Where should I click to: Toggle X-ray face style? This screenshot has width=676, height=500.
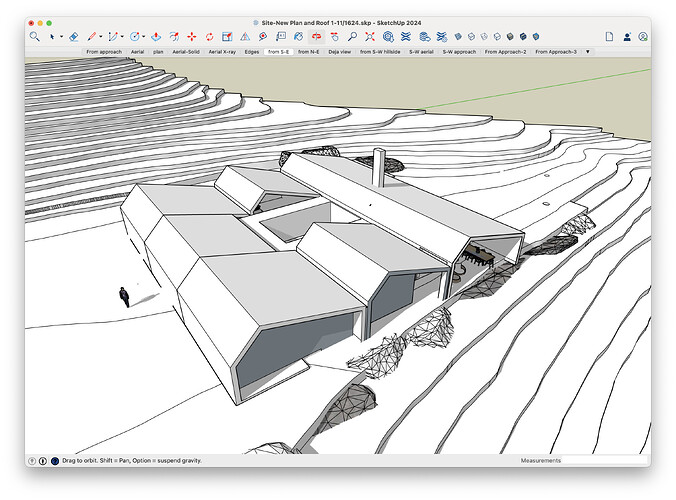coord(458,37)
